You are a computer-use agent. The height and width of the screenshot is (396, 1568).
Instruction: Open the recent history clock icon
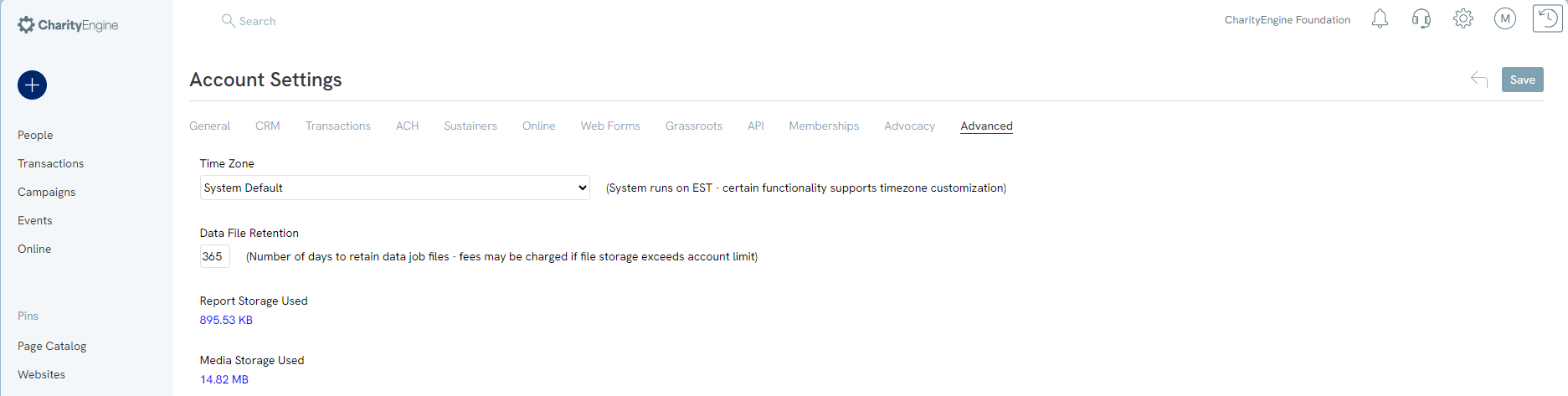coord(1548,18)
